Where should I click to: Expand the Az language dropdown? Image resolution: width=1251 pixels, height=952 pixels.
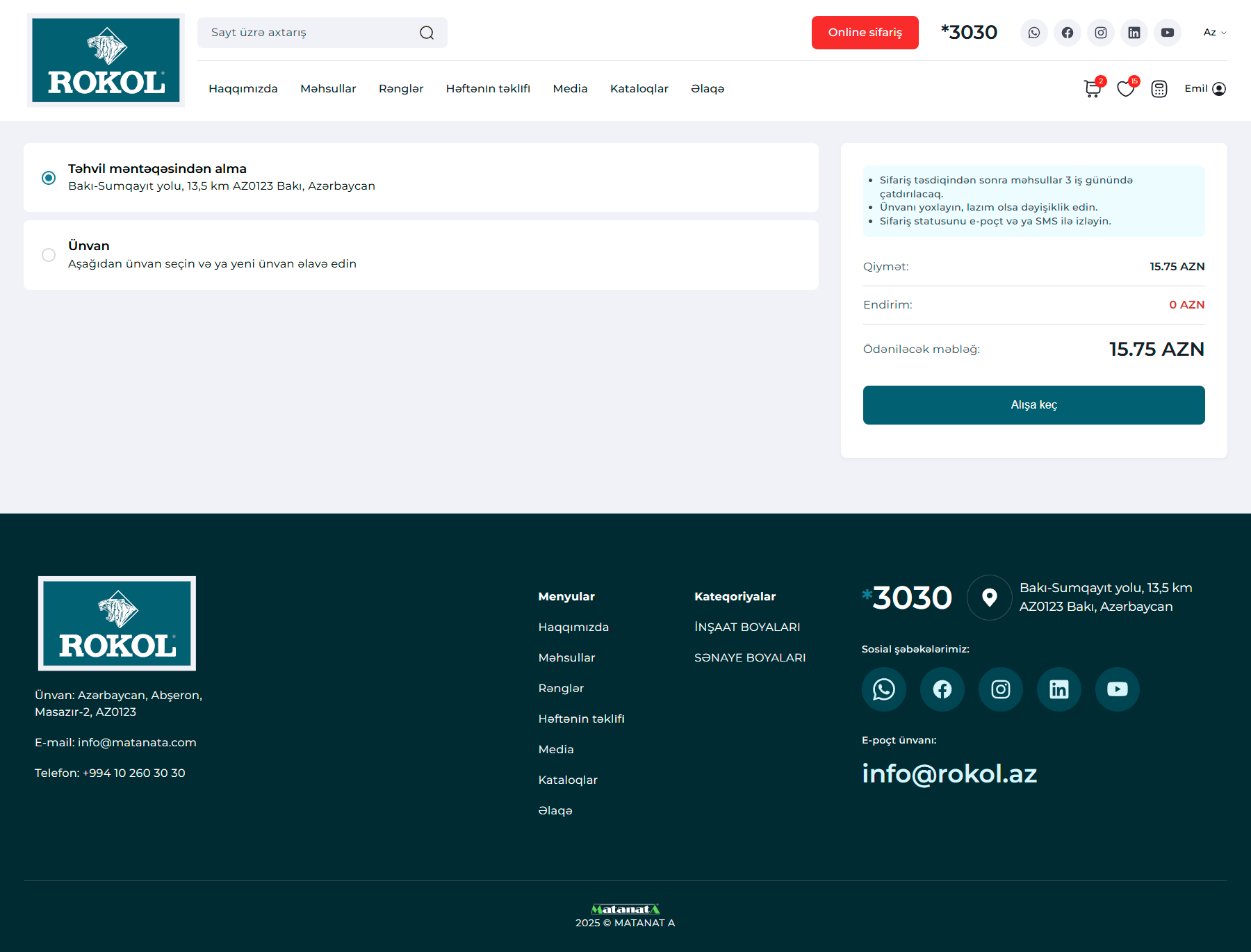coord(1214,33)
